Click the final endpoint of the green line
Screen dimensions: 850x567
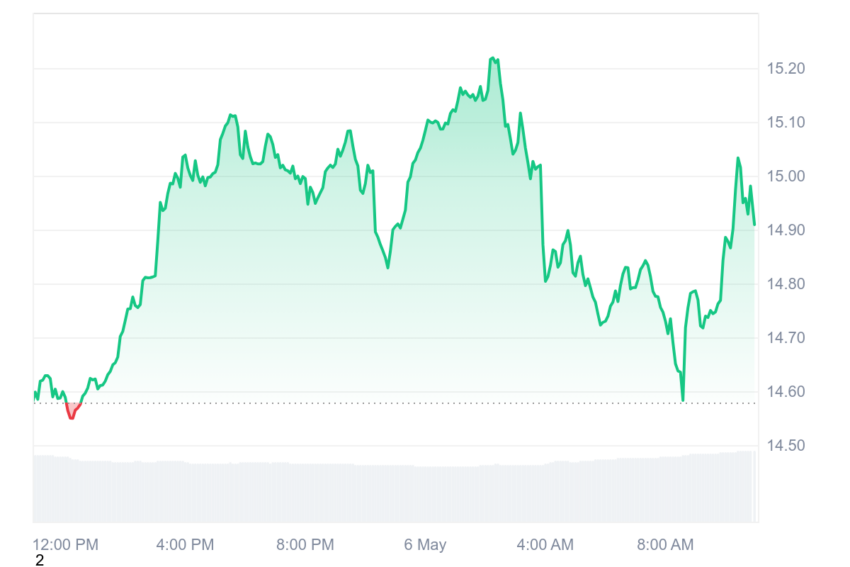(x=754, y=224)
